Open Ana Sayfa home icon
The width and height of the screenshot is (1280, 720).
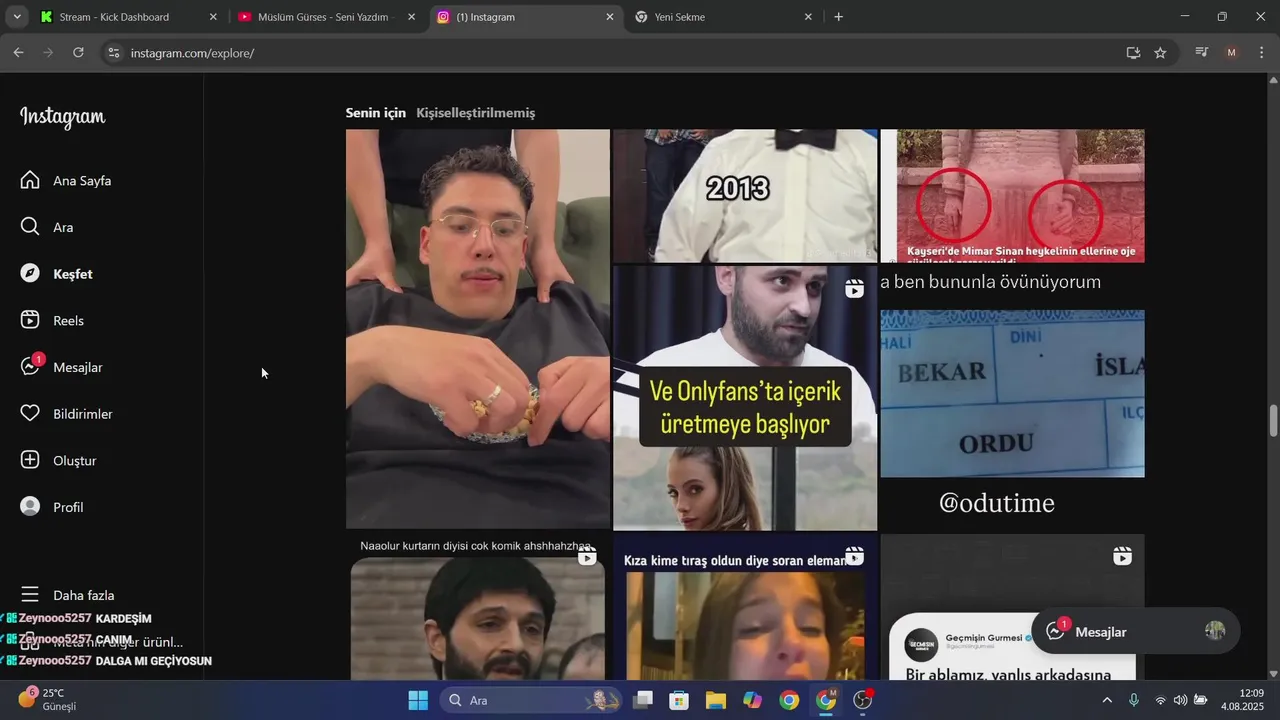pos(30,180)
